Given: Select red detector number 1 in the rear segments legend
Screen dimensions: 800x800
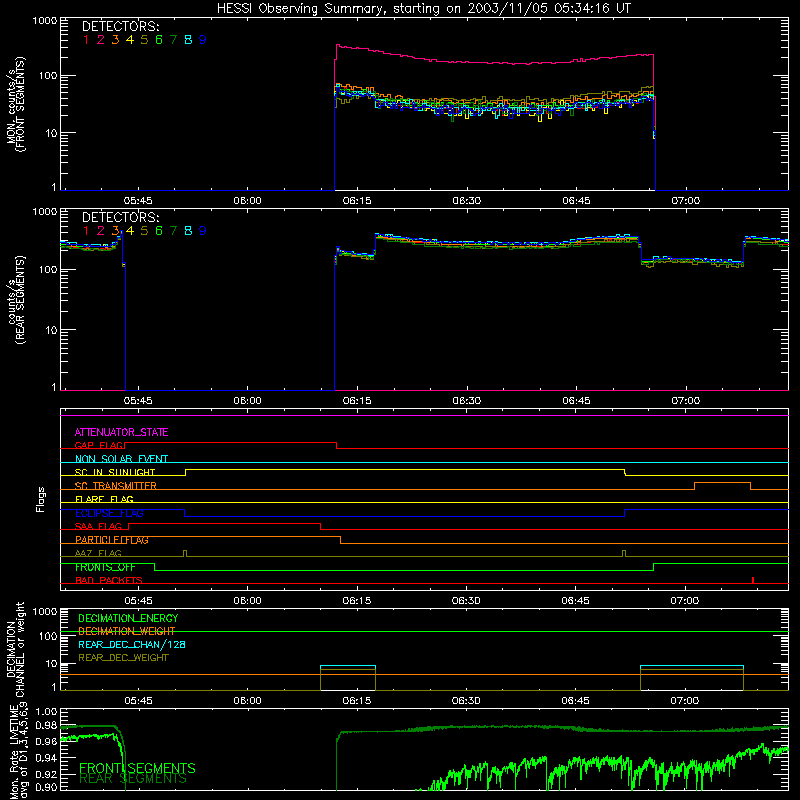Looking at the screenshot, I should [86, 231].
